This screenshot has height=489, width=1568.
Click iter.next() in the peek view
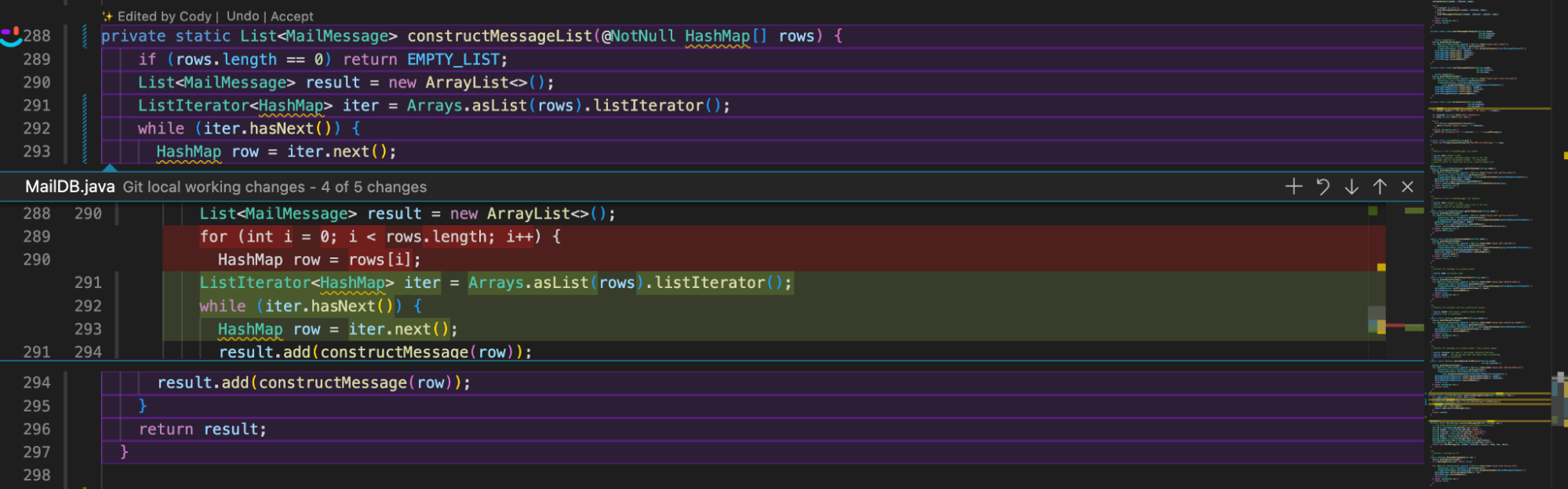[x=398, y=330]
